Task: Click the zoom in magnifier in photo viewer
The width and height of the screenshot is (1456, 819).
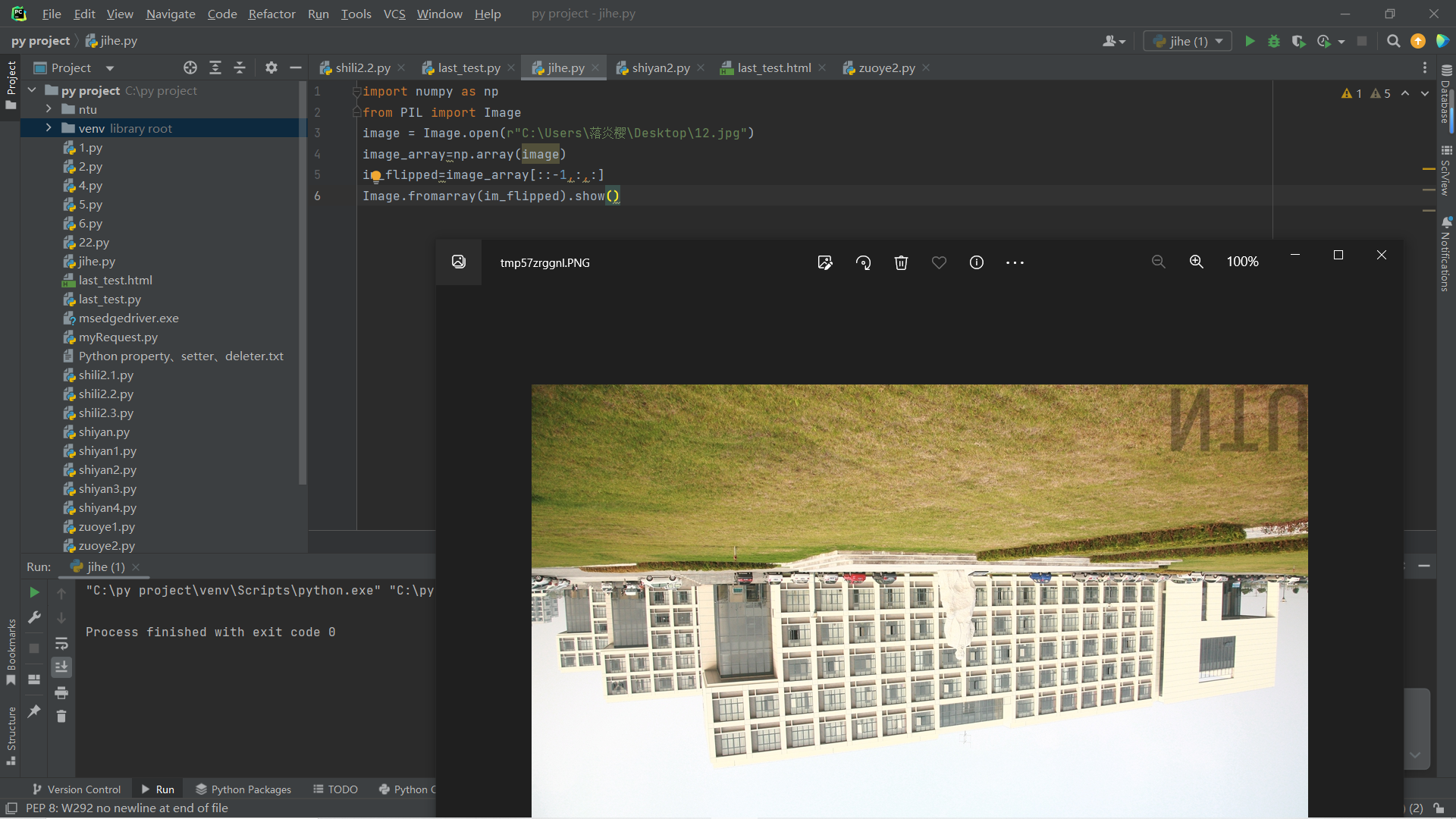Action: pos(1196,262)
